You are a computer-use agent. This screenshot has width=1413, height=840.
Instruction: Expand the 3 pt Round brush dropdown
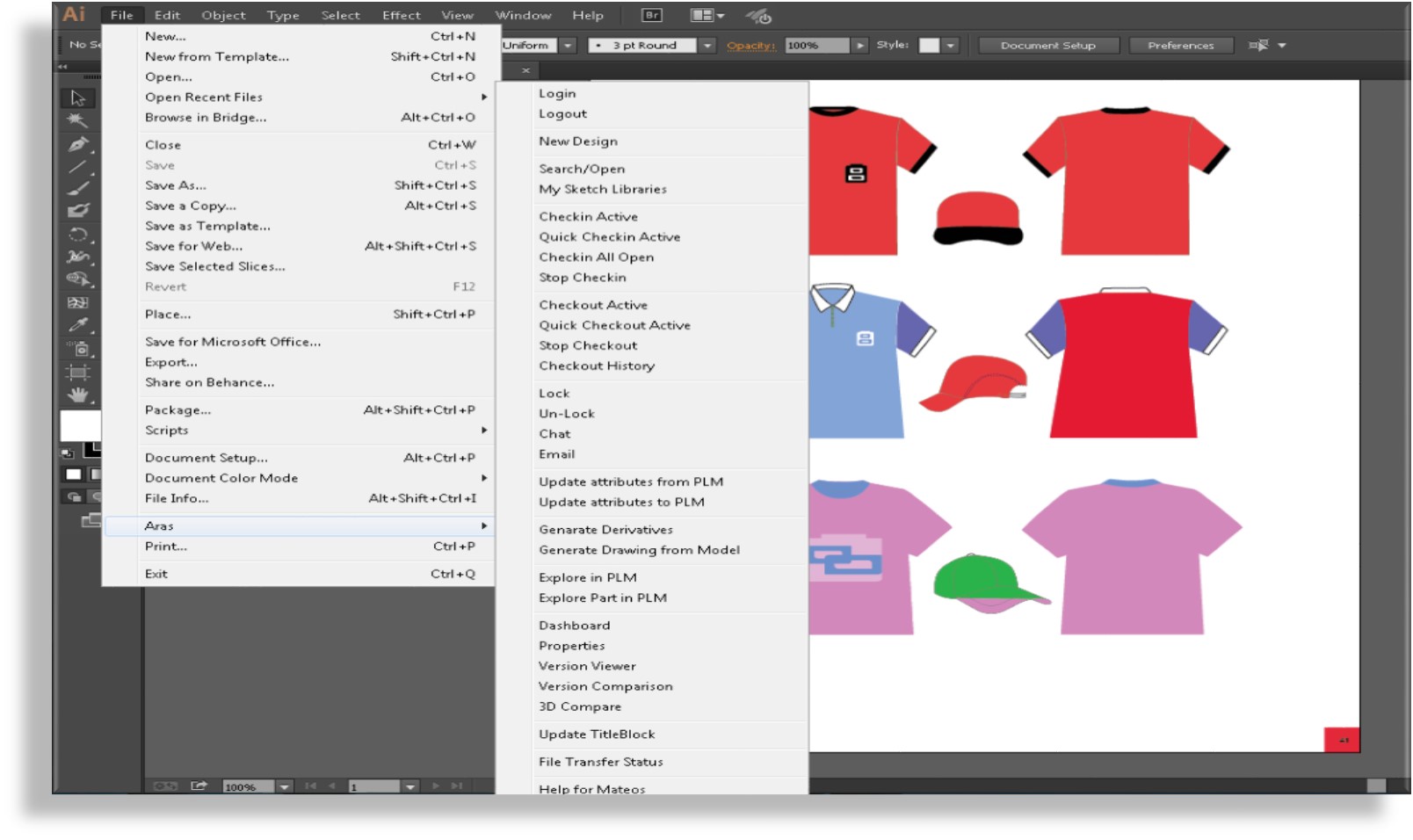click(707, 46)
